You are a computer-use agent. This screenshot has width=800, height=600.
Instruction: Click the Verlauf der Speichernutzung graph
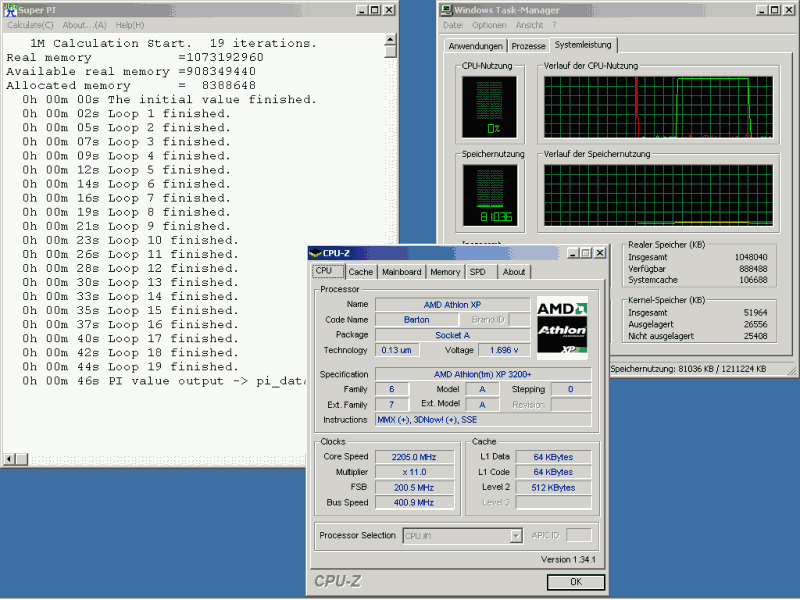coord(658,195)
